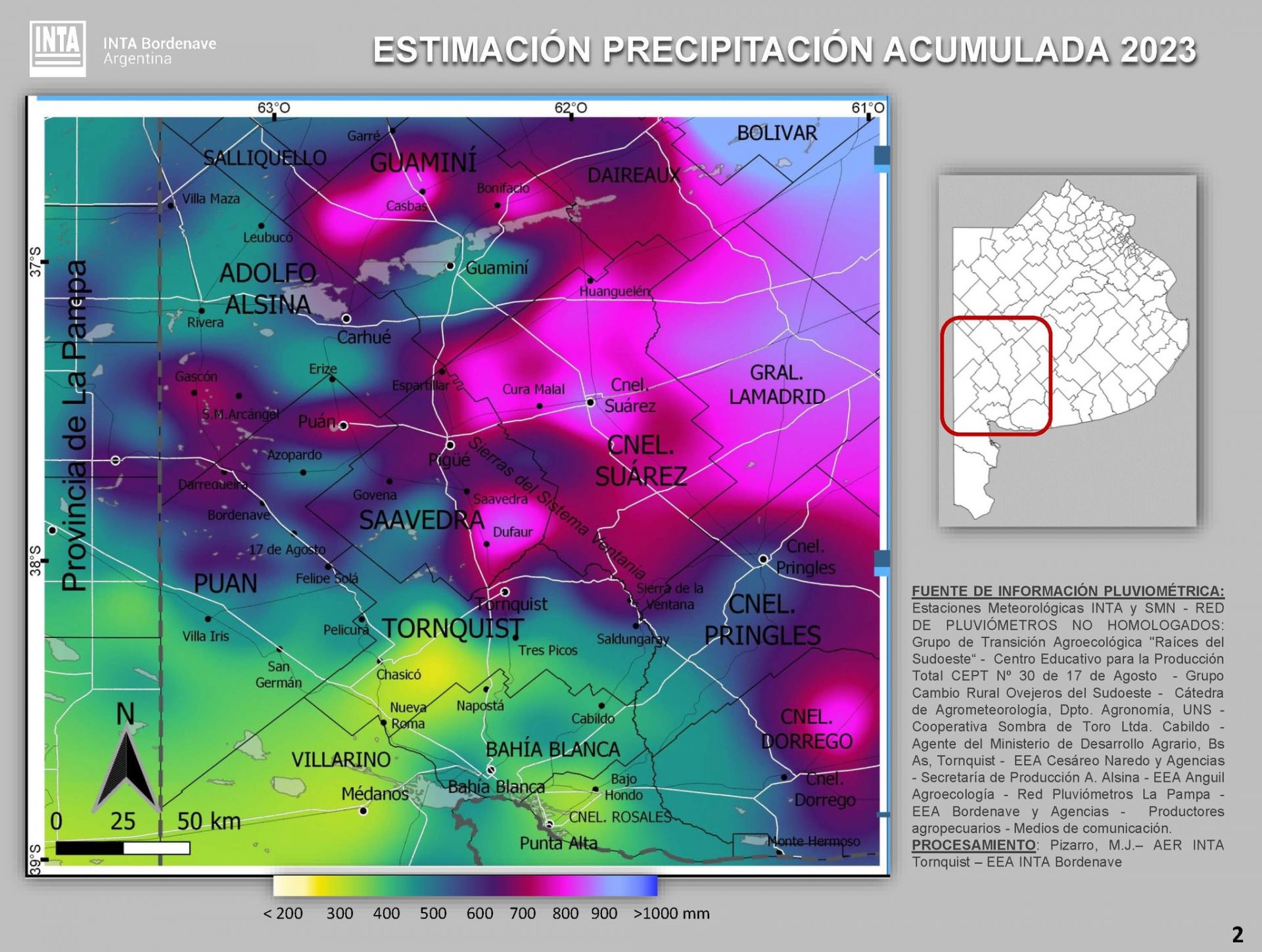Click the Cnel. Pringles city marker

pos(763,559)
